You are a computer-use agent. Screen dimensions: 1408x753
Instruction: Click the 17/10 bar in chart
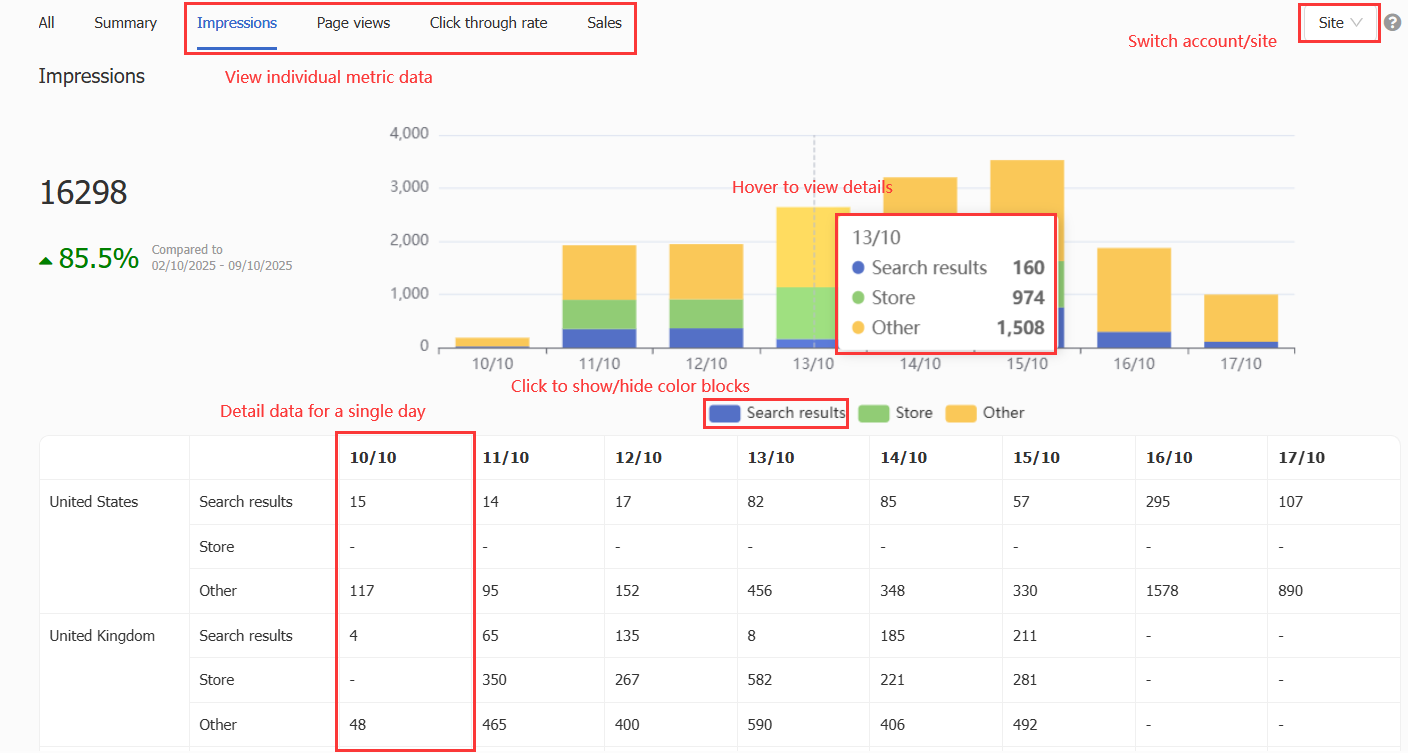[x=1240, y=320]
